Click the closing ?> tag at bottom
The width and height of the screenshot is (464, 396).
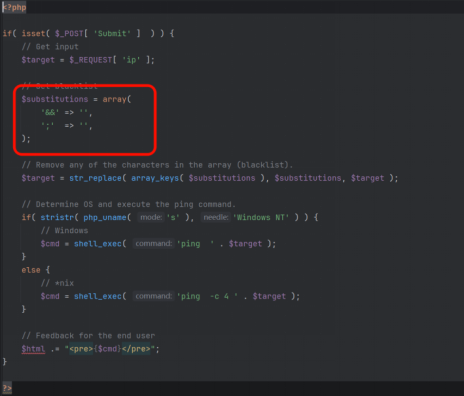[7, 388]
